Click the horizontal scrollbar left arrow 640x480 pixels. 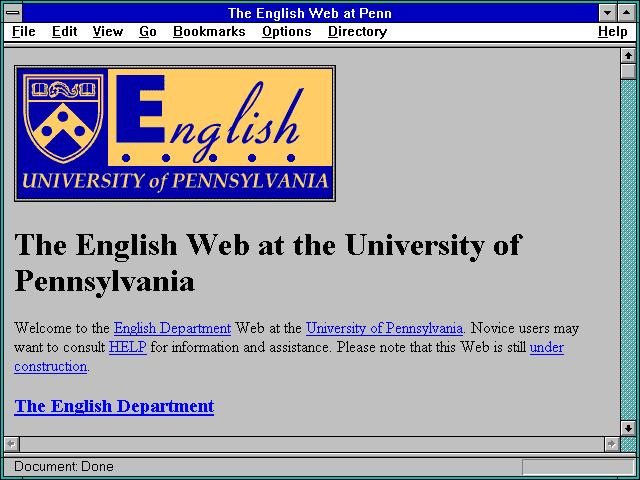click(x=11, y=444)
